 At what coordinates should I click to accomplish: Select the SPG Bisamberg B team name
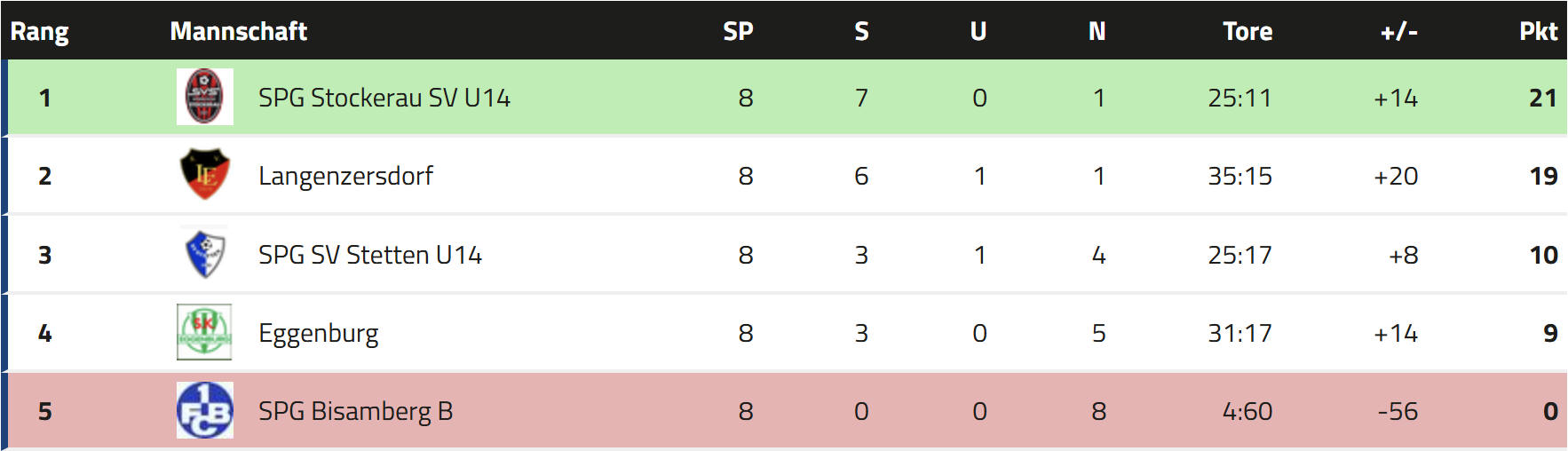click(355, 411)
